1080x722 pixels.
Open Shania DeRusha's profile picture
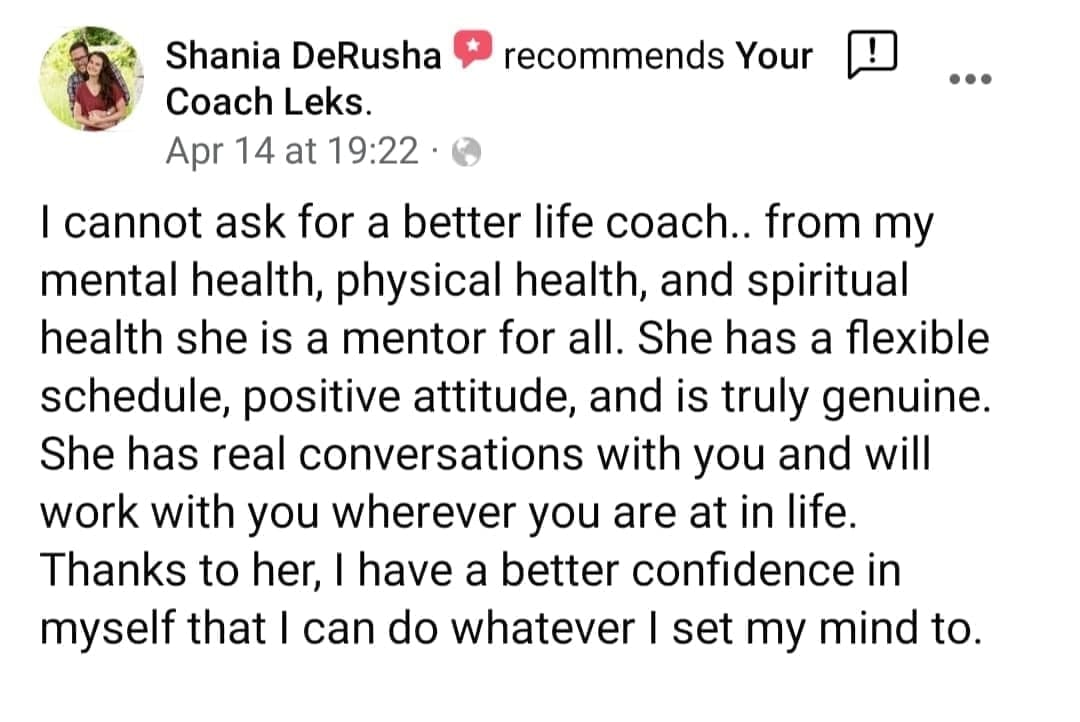92,79
